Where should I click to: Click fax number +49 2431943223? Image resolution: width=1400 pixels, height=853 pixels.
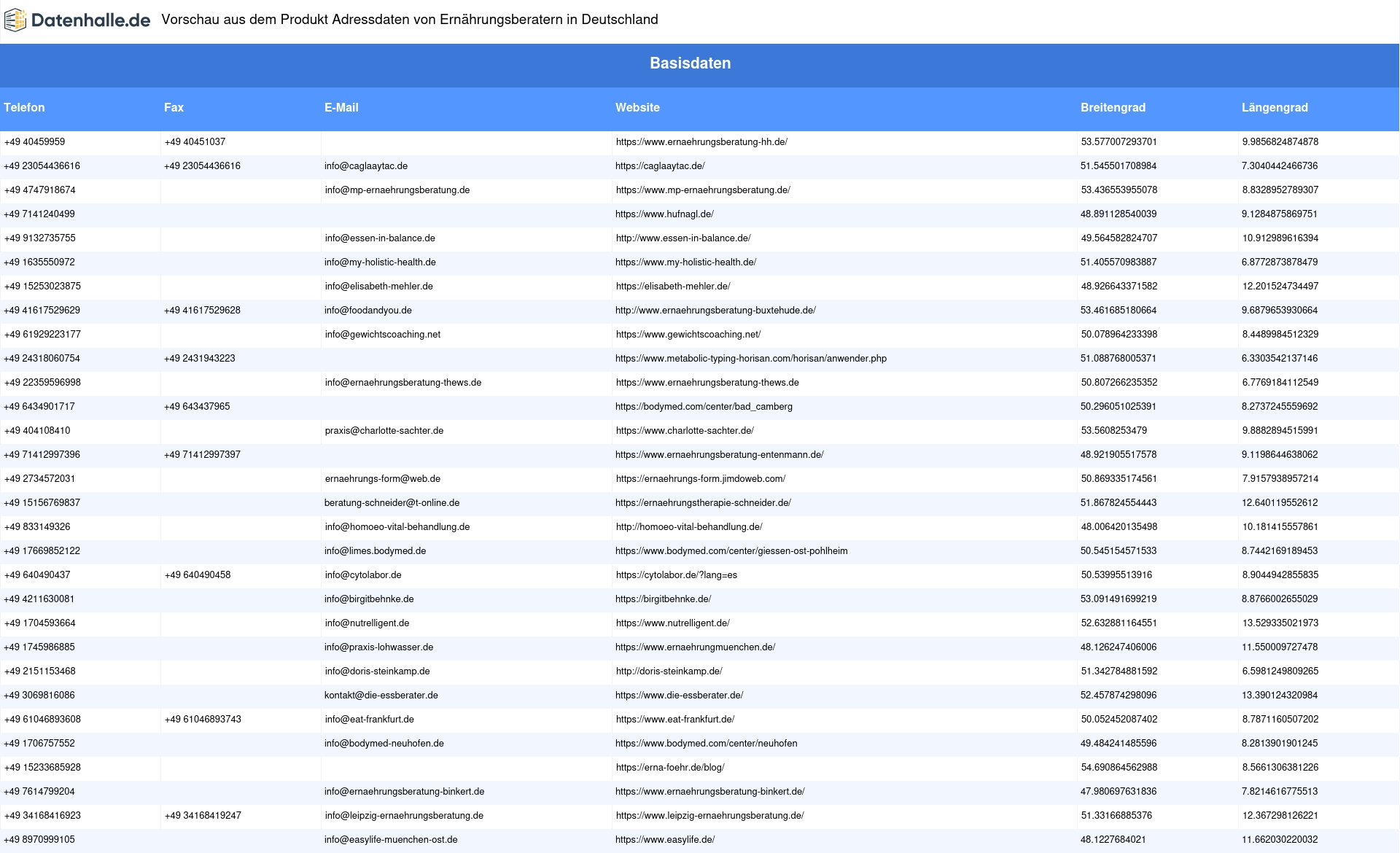point(200,359)
